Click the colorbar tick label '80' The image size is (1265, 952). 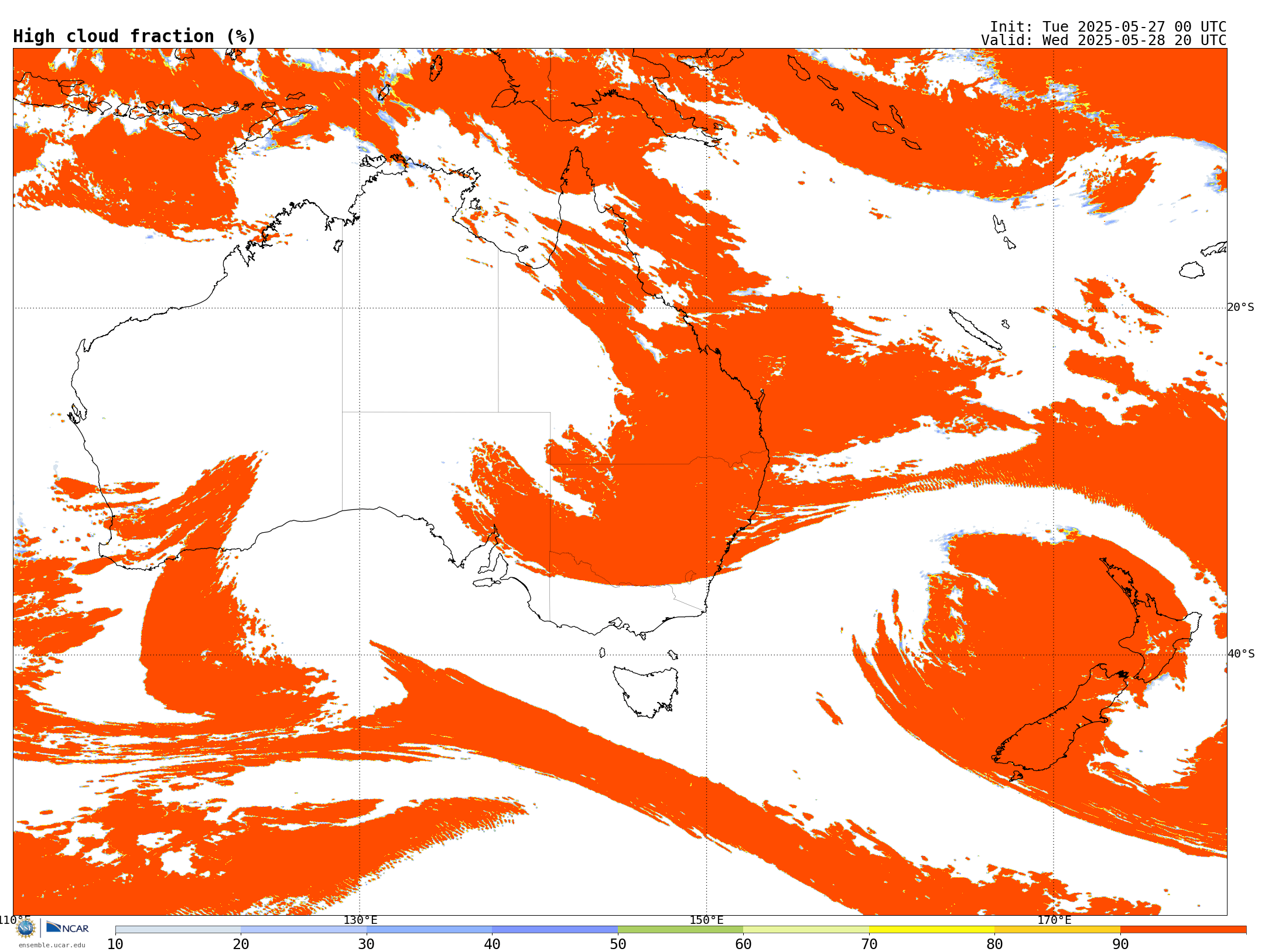(994, 944)
